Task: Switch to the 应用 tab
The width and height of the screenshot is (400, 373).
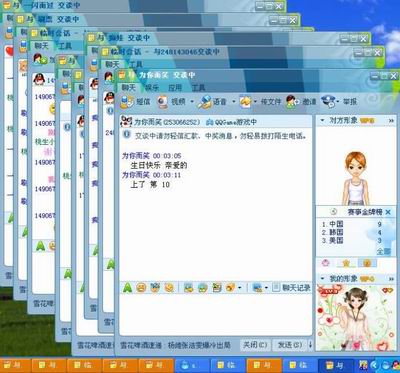Action: [x=175, y=88]
